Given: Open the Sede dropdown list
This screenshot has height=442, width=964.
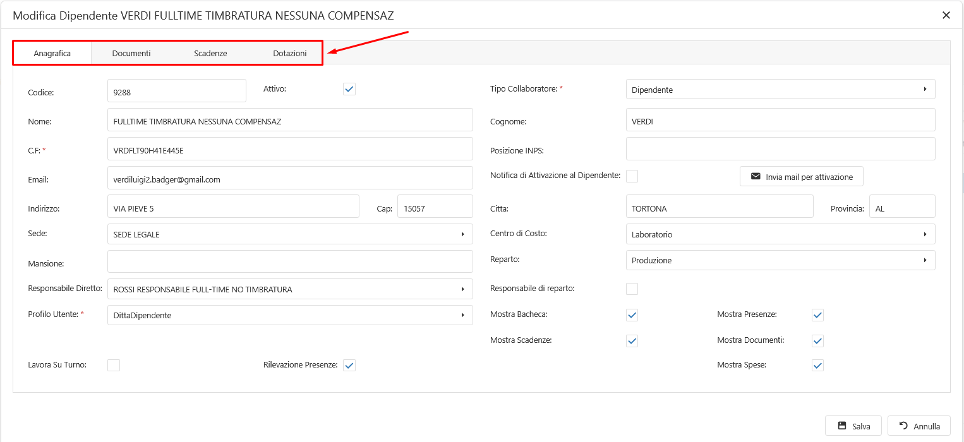Looking at the screenshot, I should tap(289, 234).
